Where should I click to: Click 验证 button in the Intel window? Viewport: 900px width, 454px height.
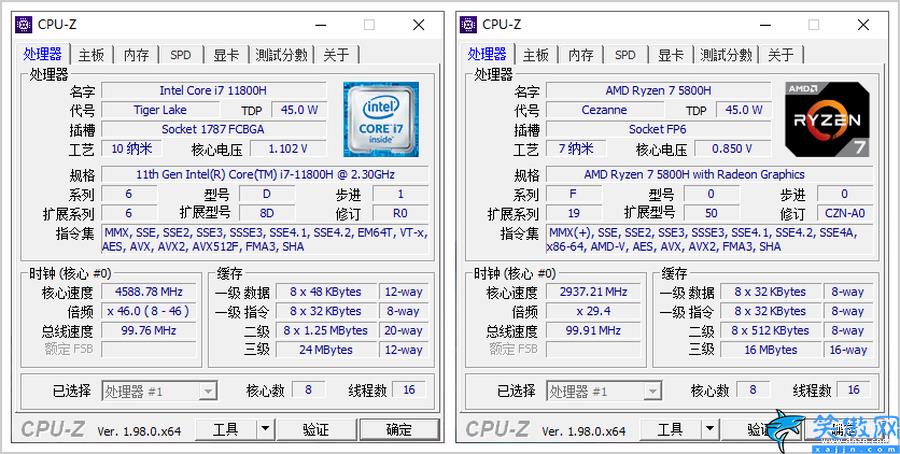click(x=316, y=429)
